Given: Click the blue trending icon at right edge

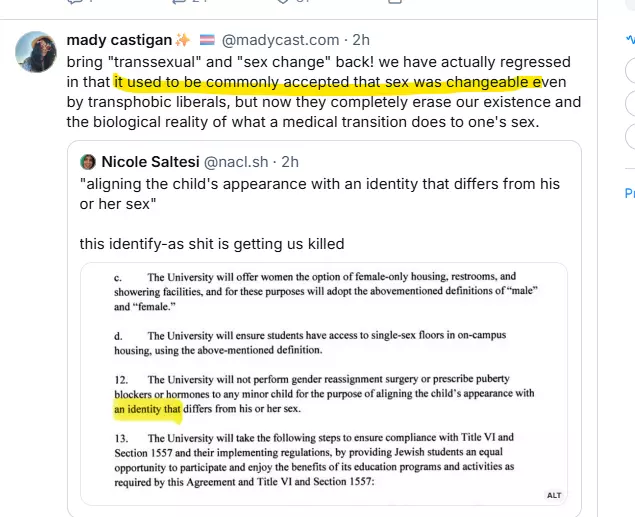Looking at the screenshot, I should tap(630, 41).
